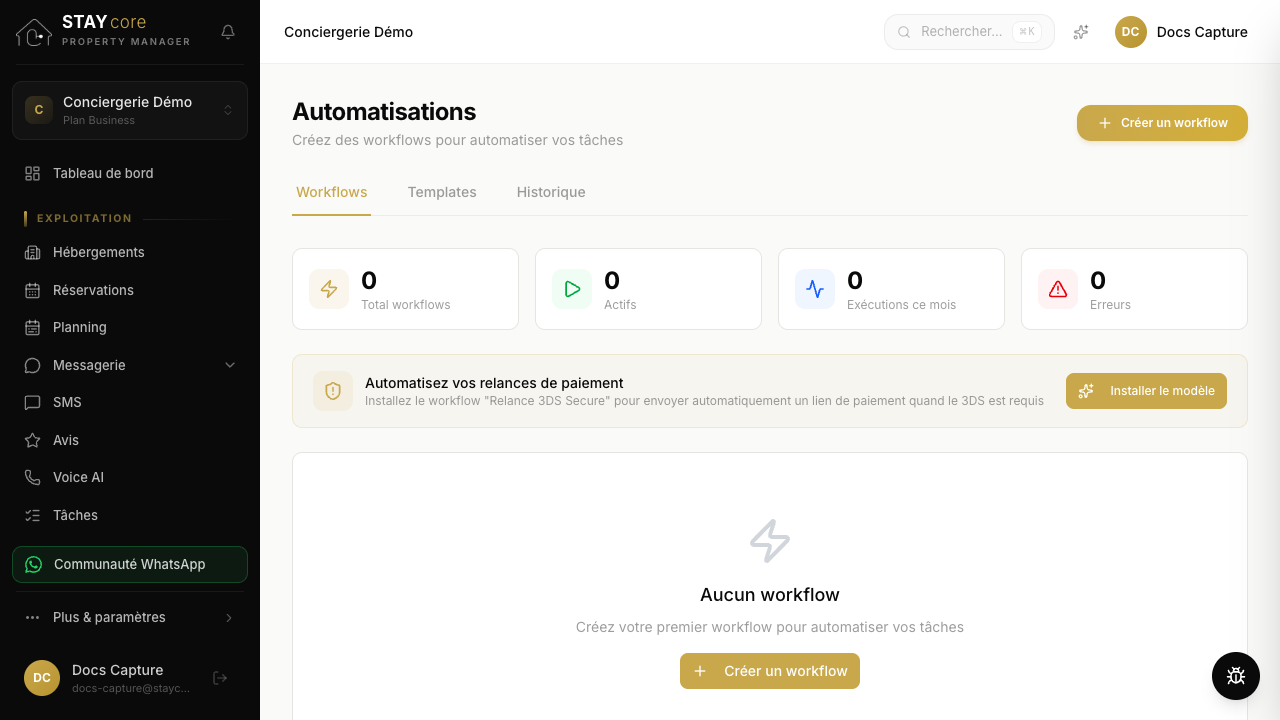Open Tableau de bord menu item

tap(130, 173)
